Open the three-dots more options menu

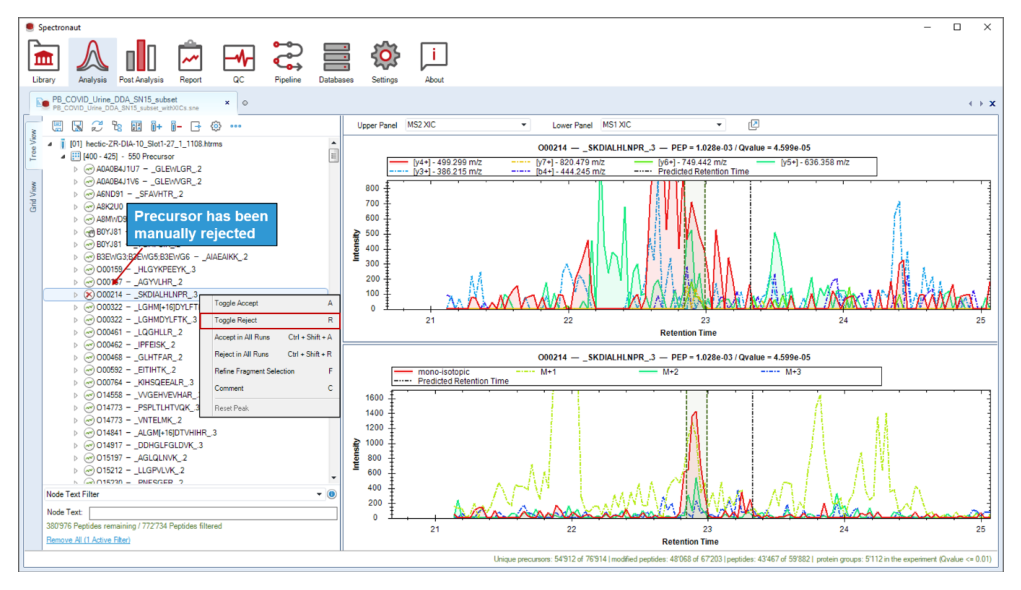[x=236, y=126]
